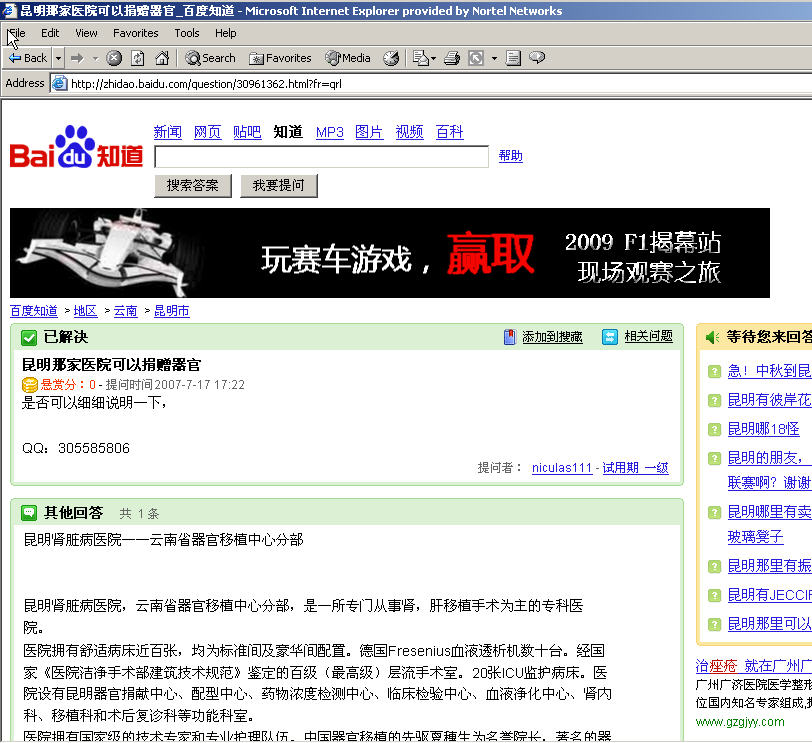Click the 我要提问 button
812x743 pixels.
click(x=279, y=185)
